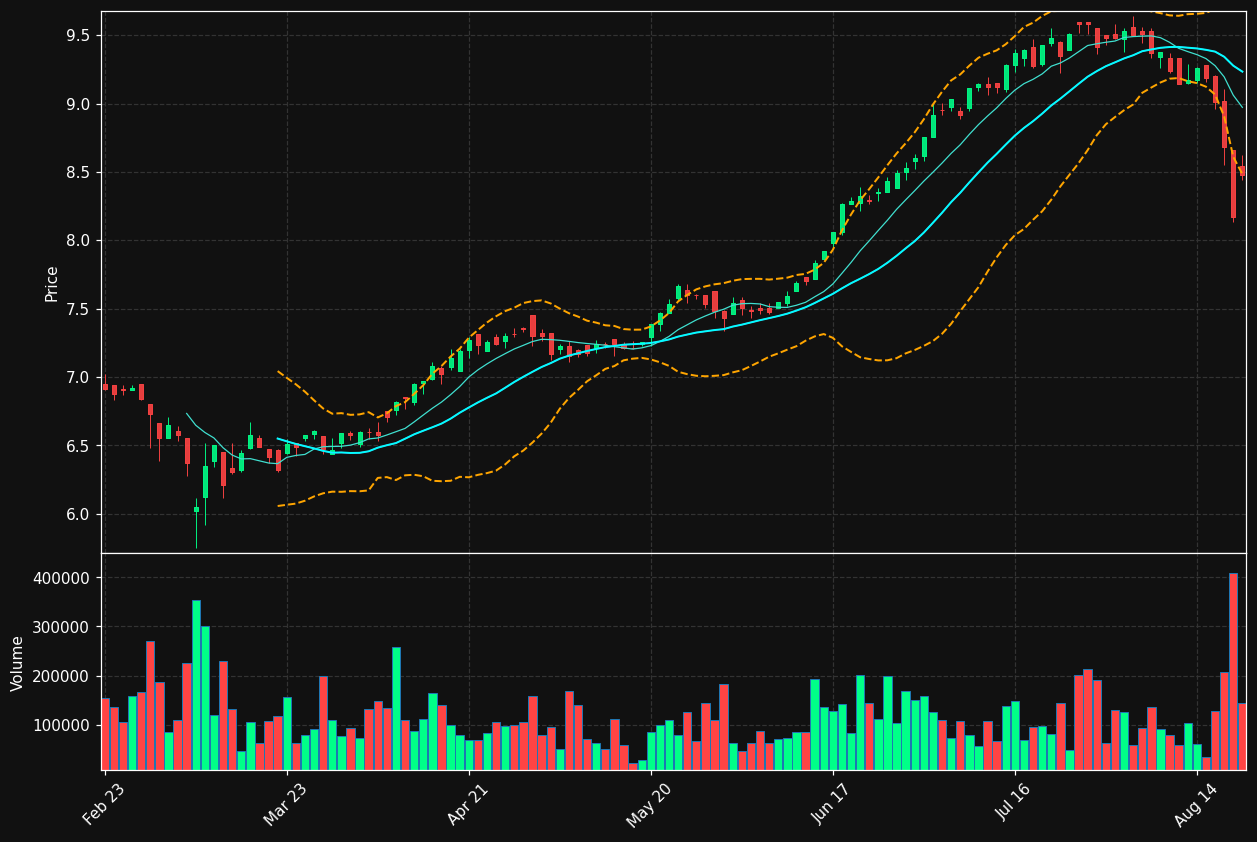
Task: Click the 200000 volume axis label
Action: 63,676
